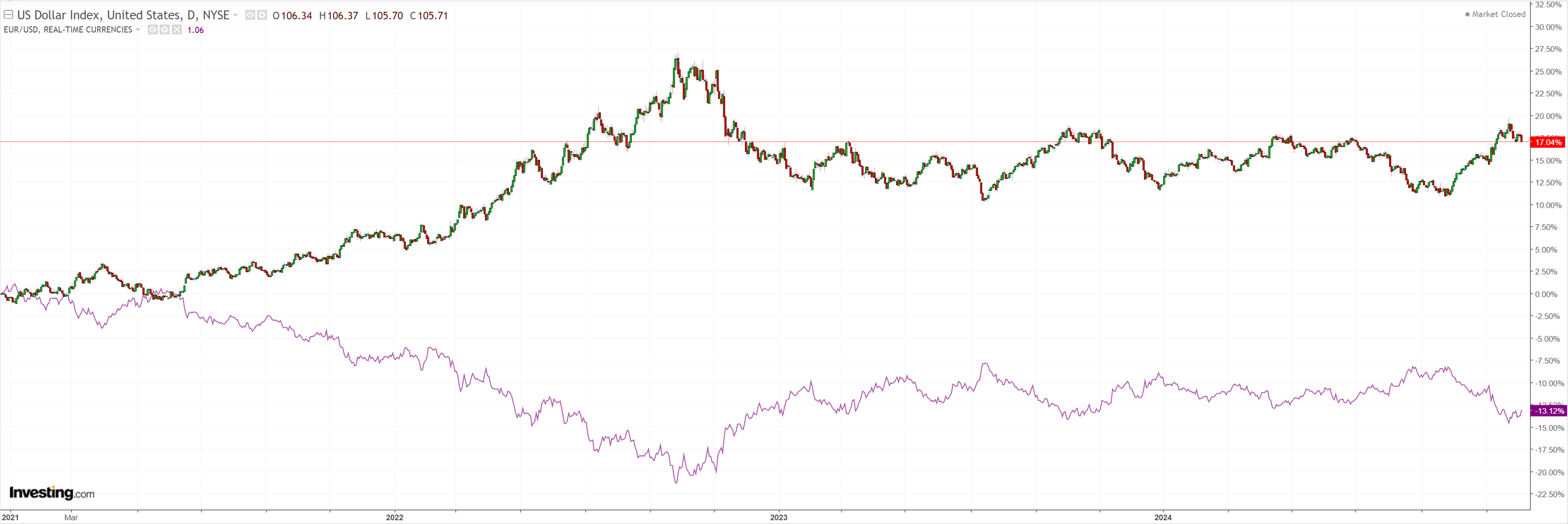Viewport: 1568px width, 524px height.
Task: Click the red 17.04% price label
Action: point(1547,142)
